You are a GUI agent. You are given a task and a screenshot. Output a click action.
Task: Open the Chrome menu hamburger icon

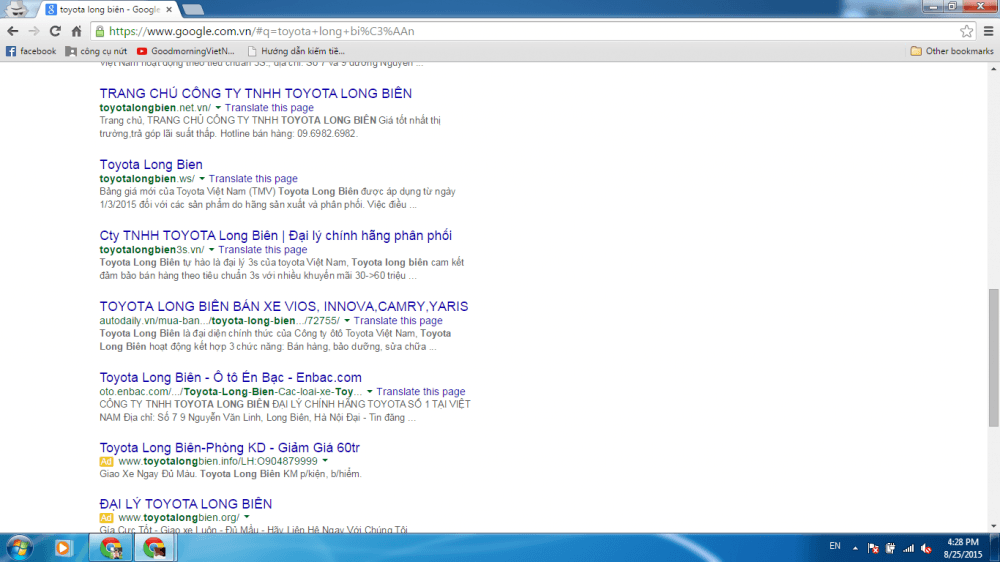click(989, 31)
